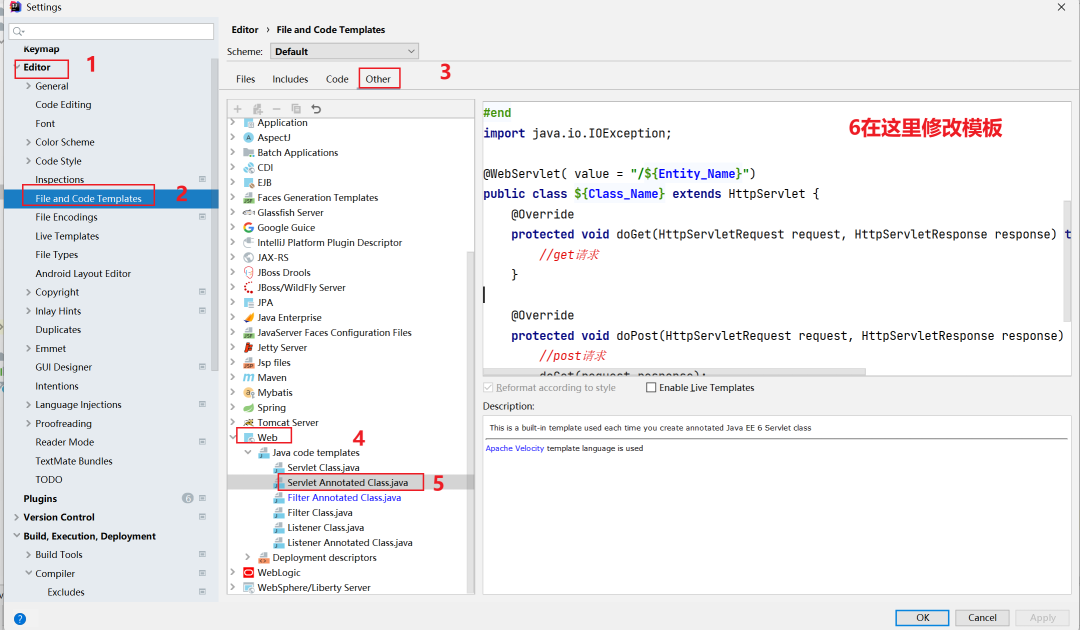The height and width of the screenshot is (630, 1080).
Task: Click the Maven icon in template list
Action: coord(248,378)
